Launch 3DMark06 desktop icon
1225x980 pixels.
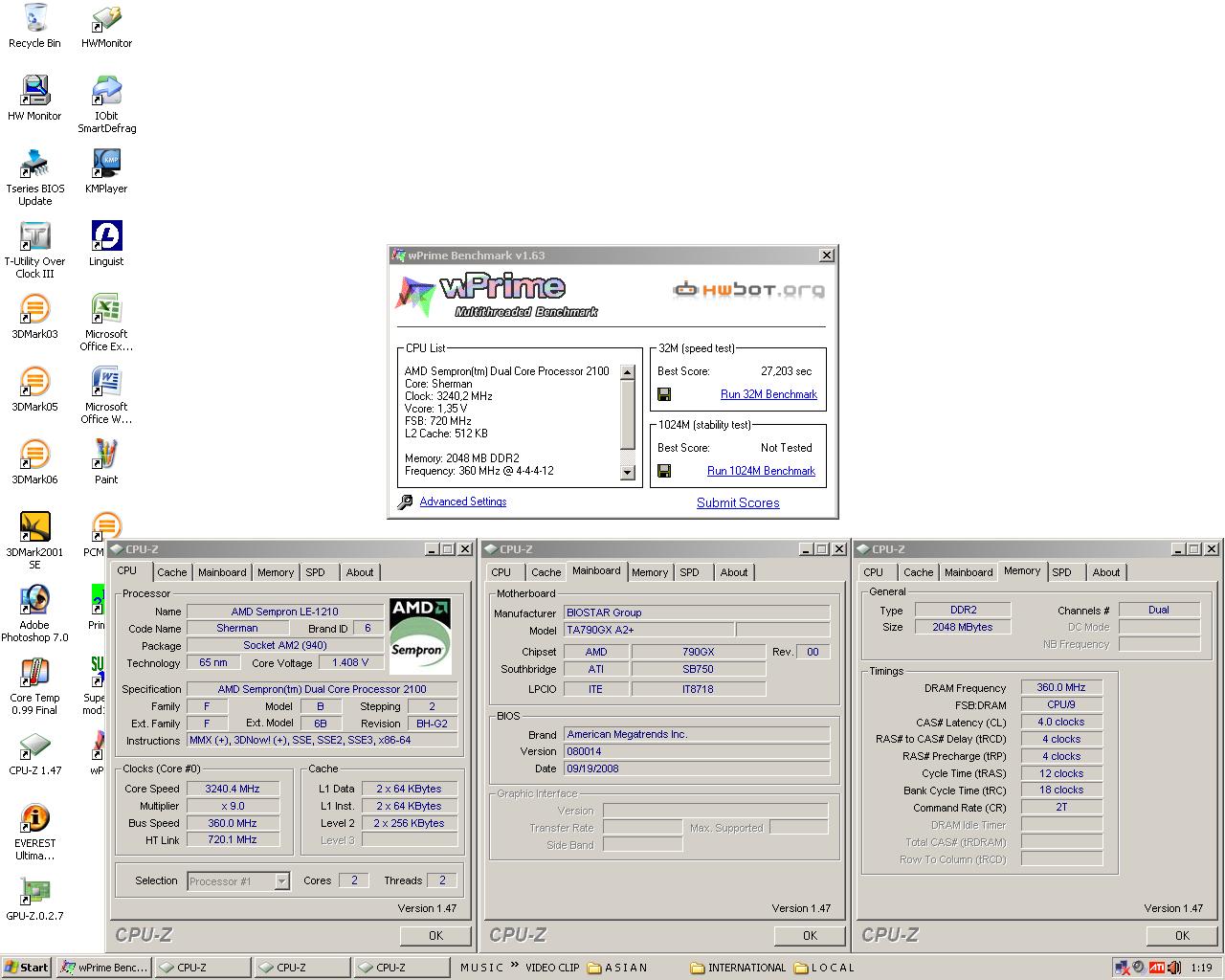click(x=34, y=462)
